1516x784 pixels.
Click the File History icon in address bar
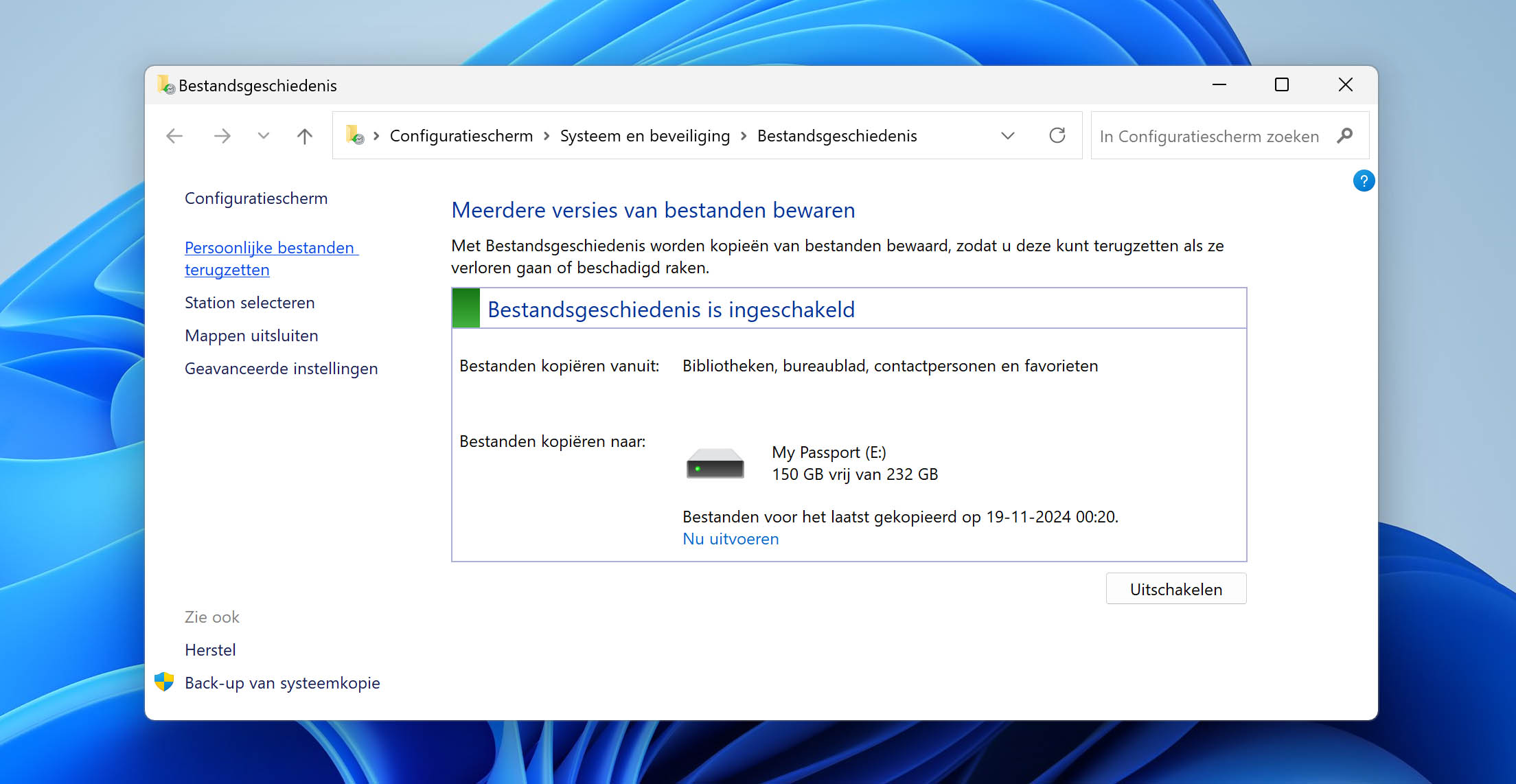tap(355, 135)
